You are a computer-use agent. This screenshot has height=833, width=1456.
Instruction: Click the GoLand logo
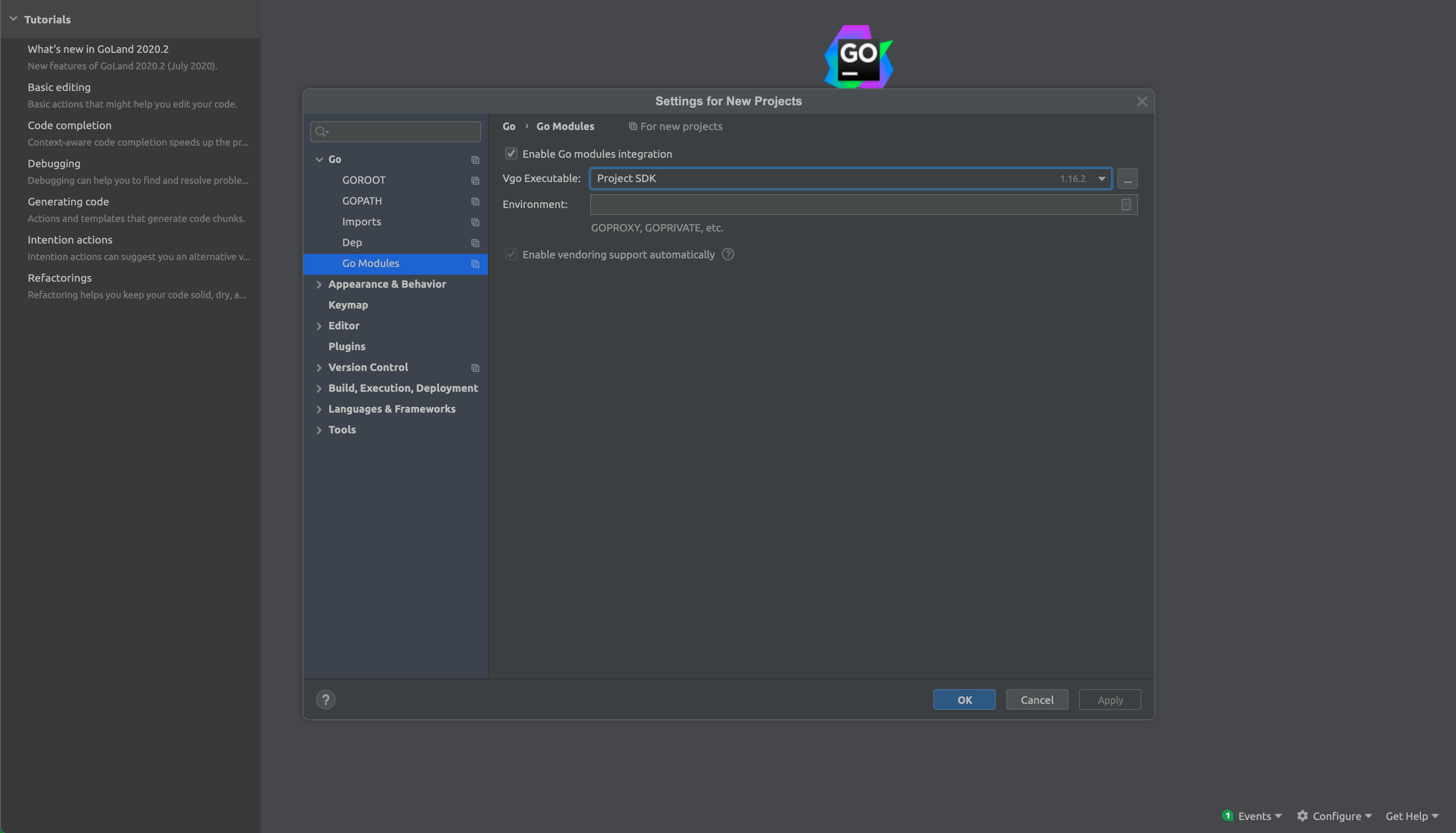(x=858, y=57)
